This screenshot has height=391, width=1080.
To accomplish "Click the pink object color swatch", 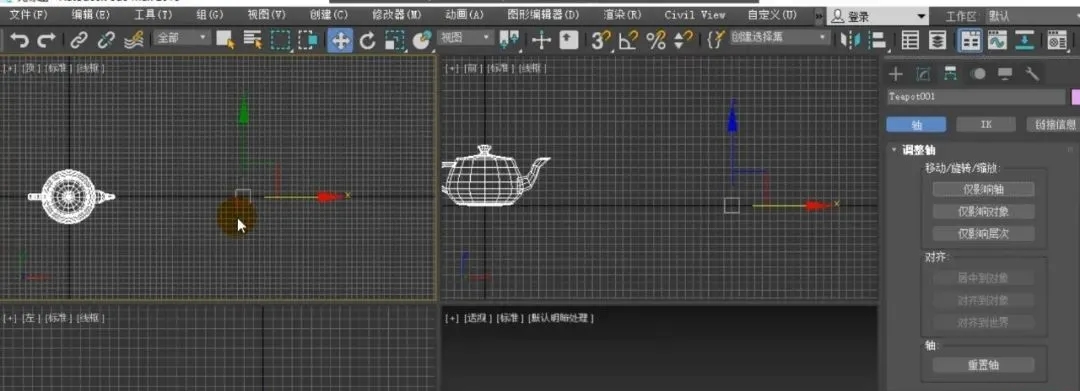I will pyautogui.click(x=1075, y=97).
